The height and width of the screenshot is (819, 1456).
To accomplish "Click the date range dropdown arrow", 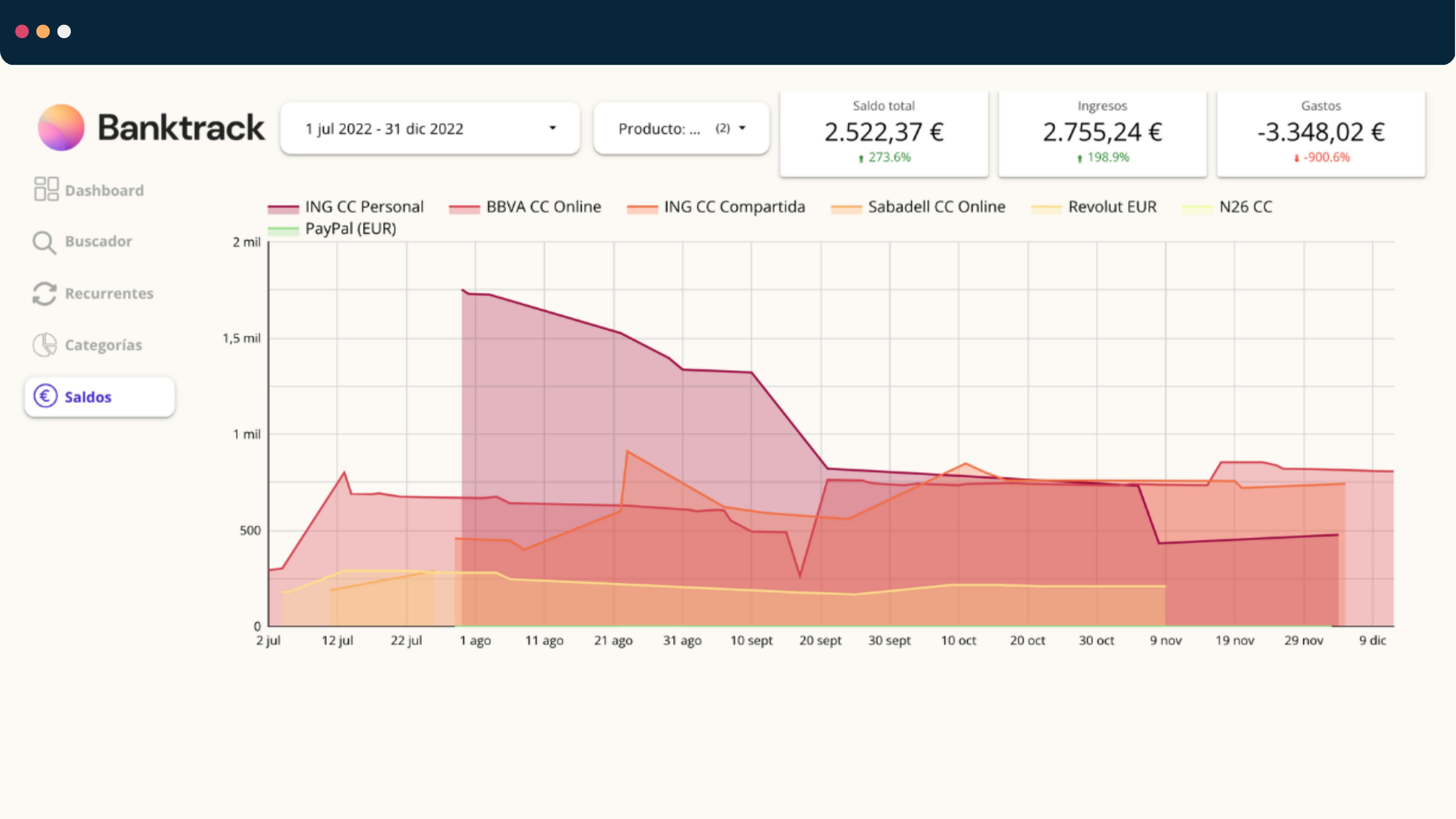I will point(553,128).
